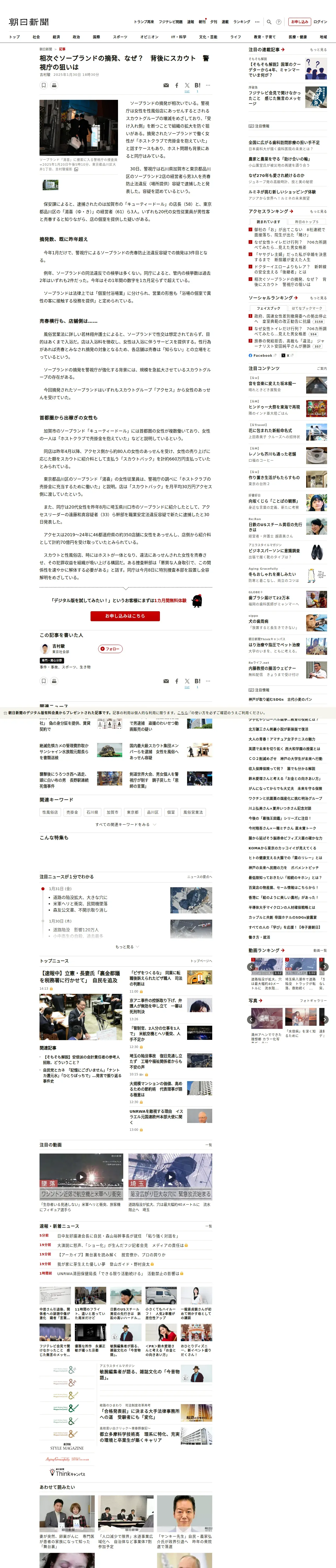The width and height of the screenshot is (336, 1568).
Task: Go to next video ranking slide arrow
Action: pos(324,967)
